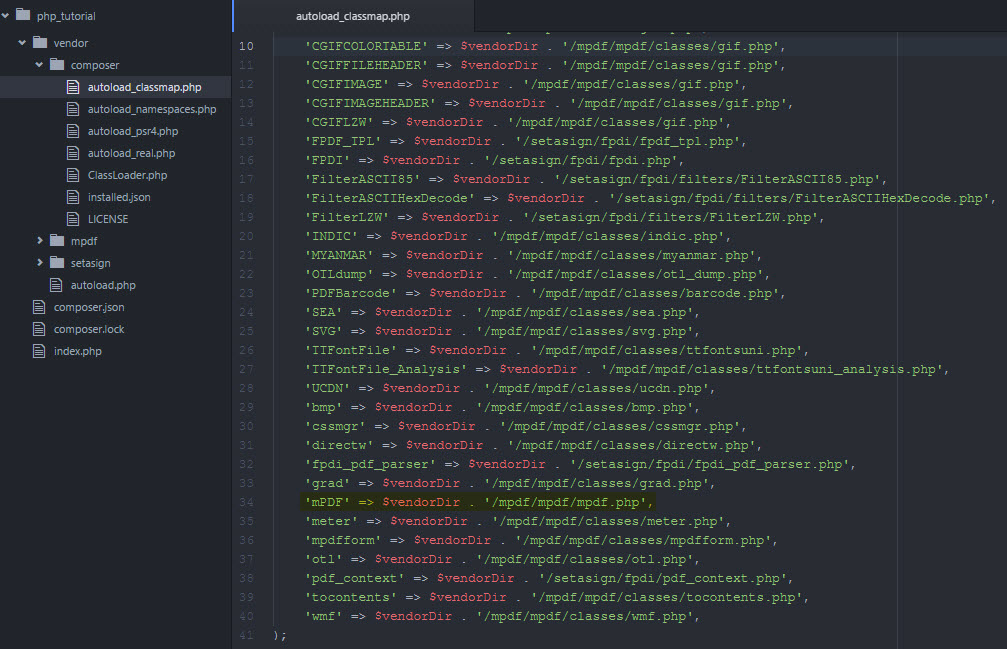The image size is (1007, 649).
Task: Click the mpdf folder icon
Action: tap(57, 241)
